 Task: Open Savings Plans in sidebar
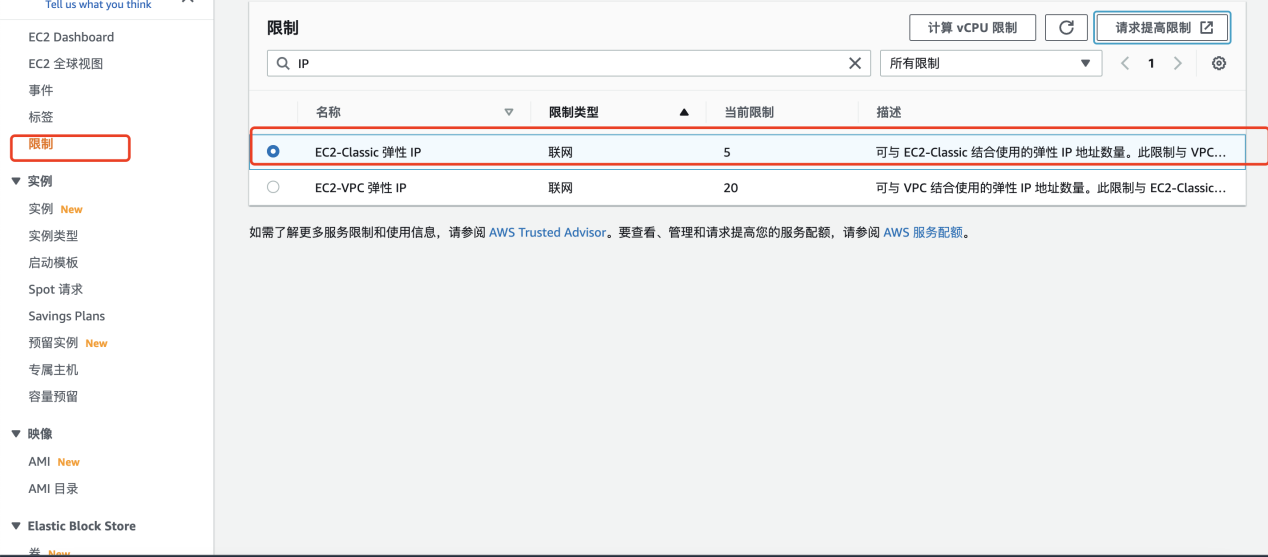pyautogui.click(x=66, y=316)
